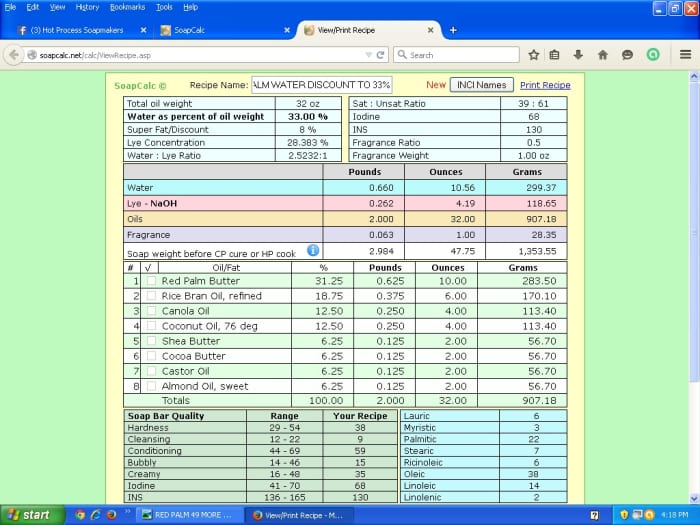
Task: Click the Print Recipe link
Action: coord(545,85)
